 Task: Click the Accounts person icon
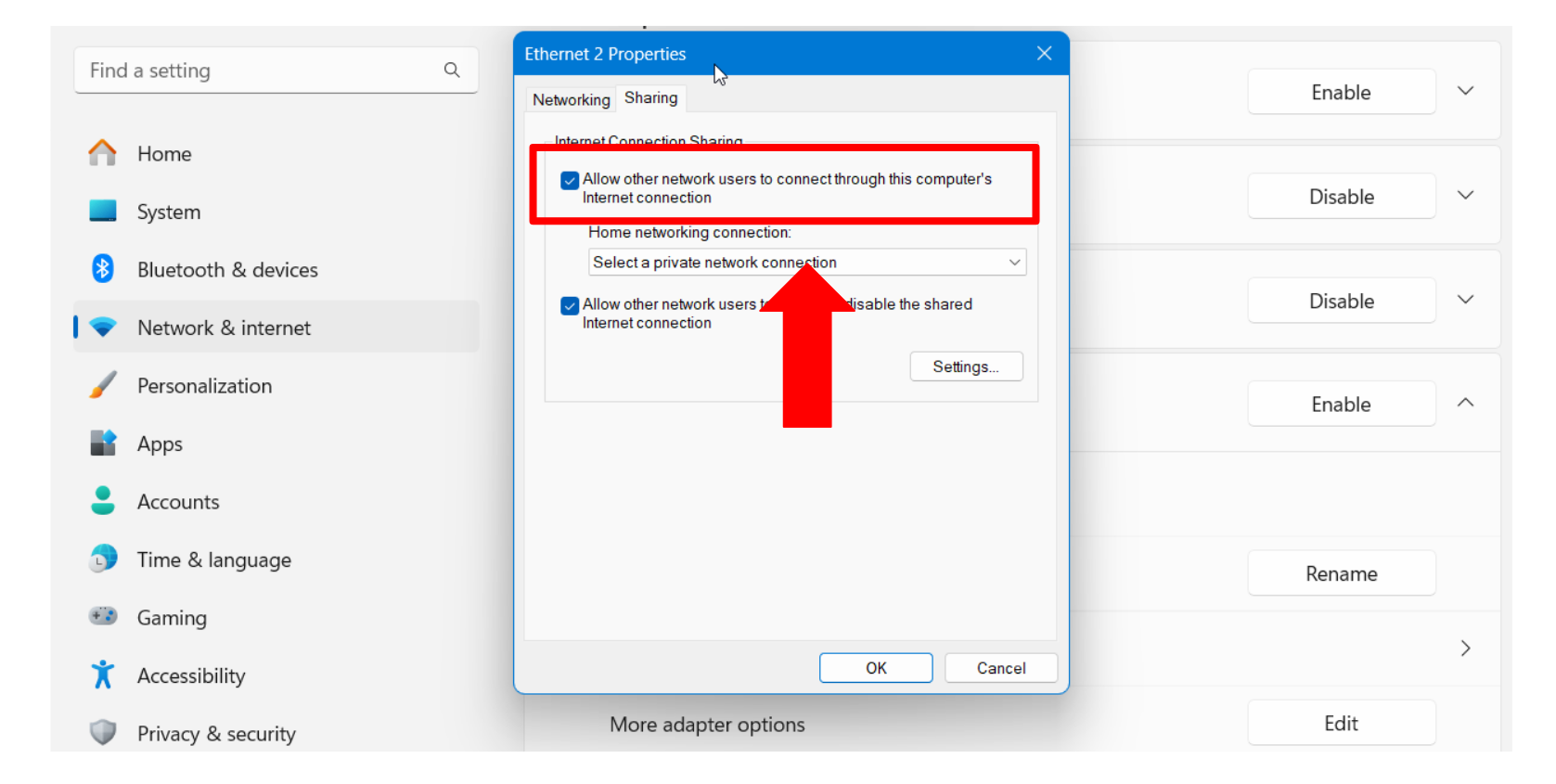[102, 501]
